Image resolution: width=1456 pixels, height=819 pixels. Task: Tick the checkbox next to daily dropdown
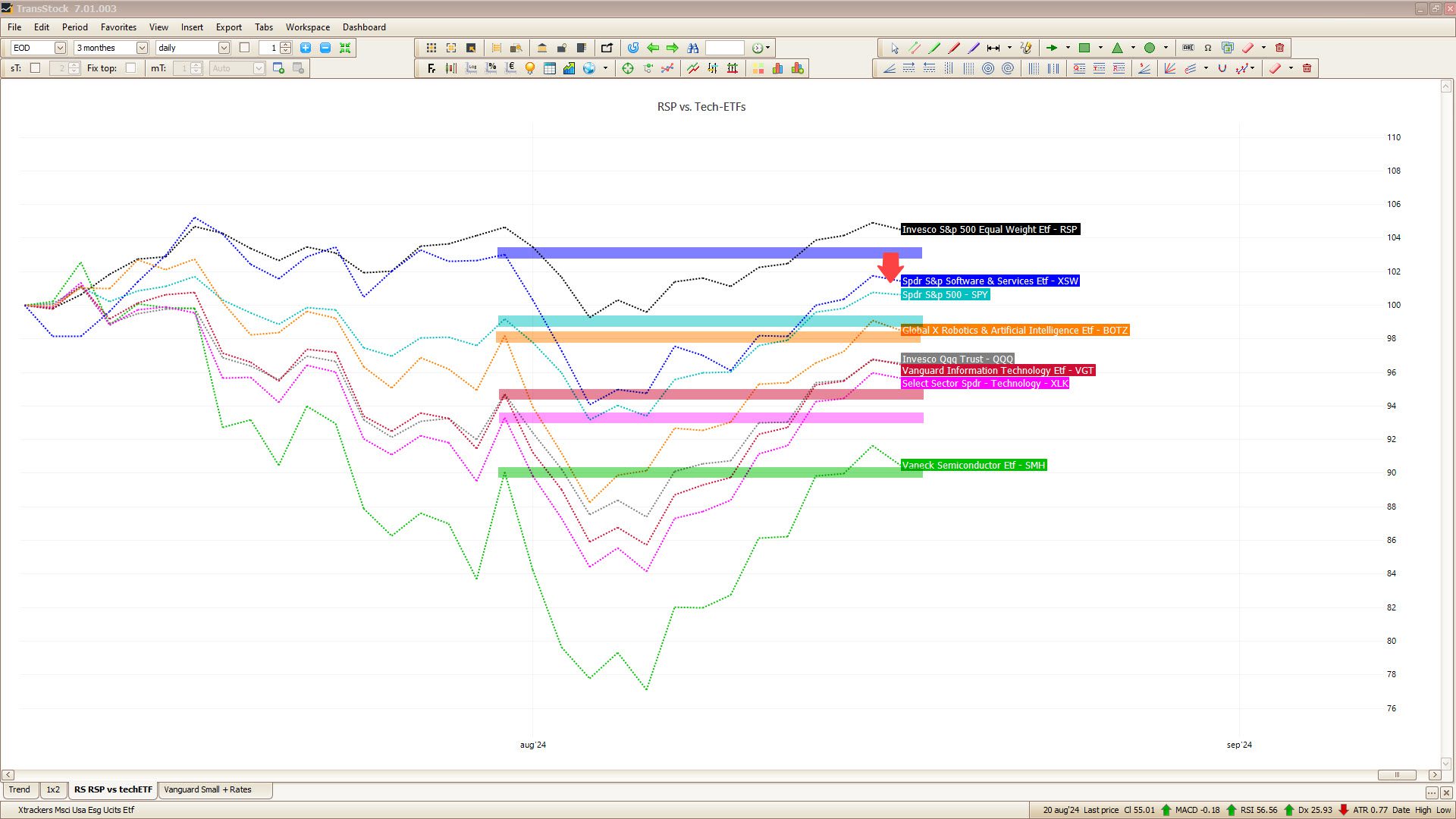click(244, 48)
